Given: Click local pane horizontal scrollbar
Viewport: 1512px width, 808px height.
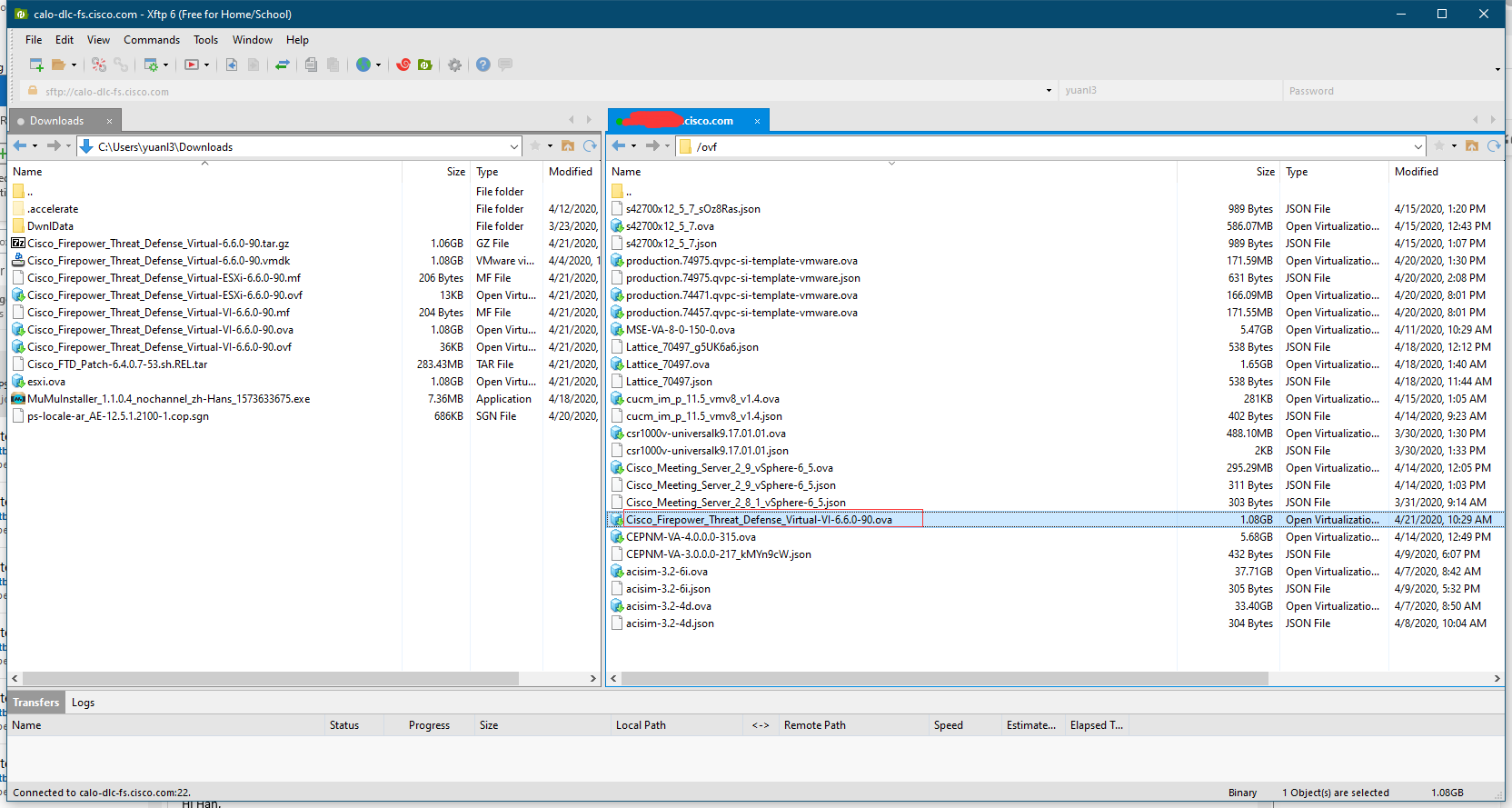Looking at the screenshot, I should (271, 679).
